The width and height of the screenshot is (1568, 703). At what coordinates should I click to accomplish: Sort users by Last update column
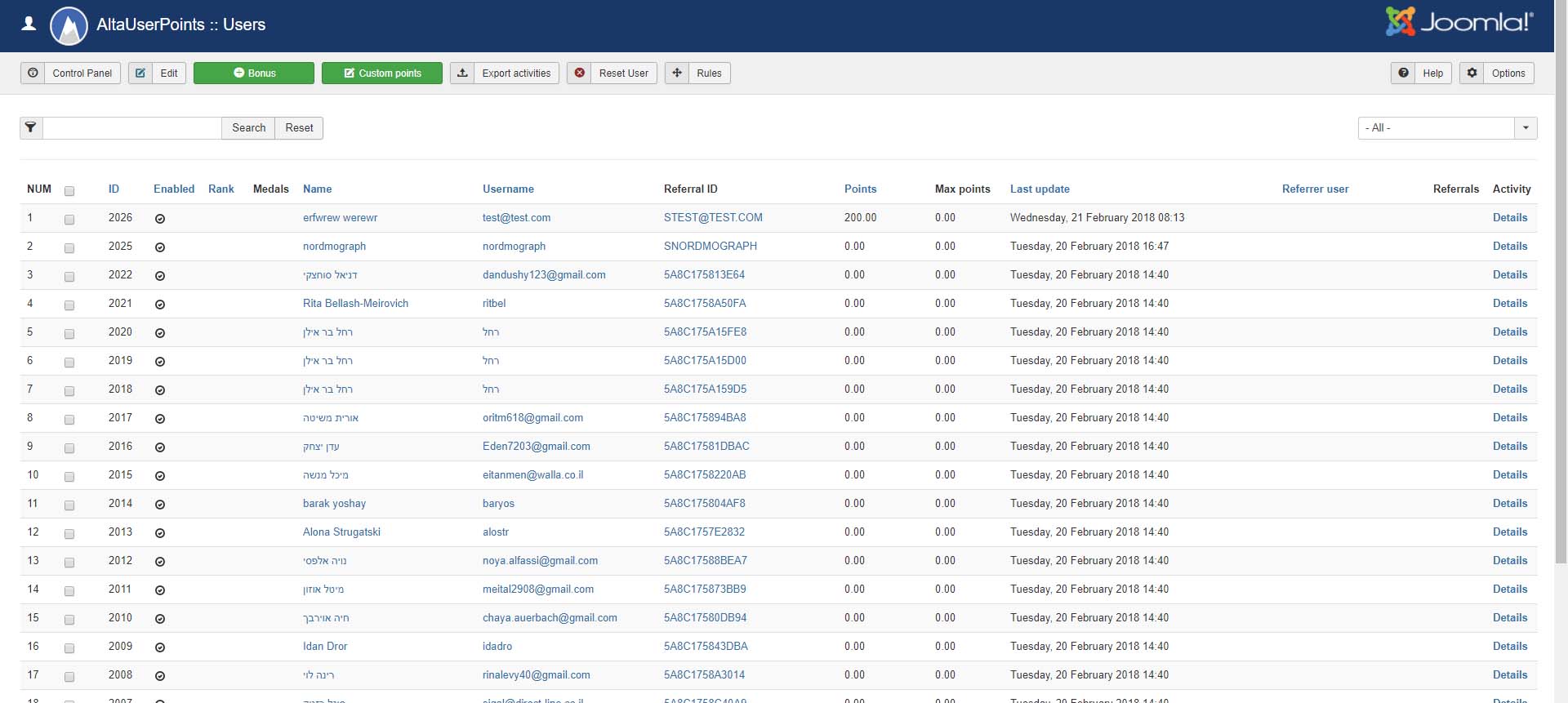point(1039,189)
